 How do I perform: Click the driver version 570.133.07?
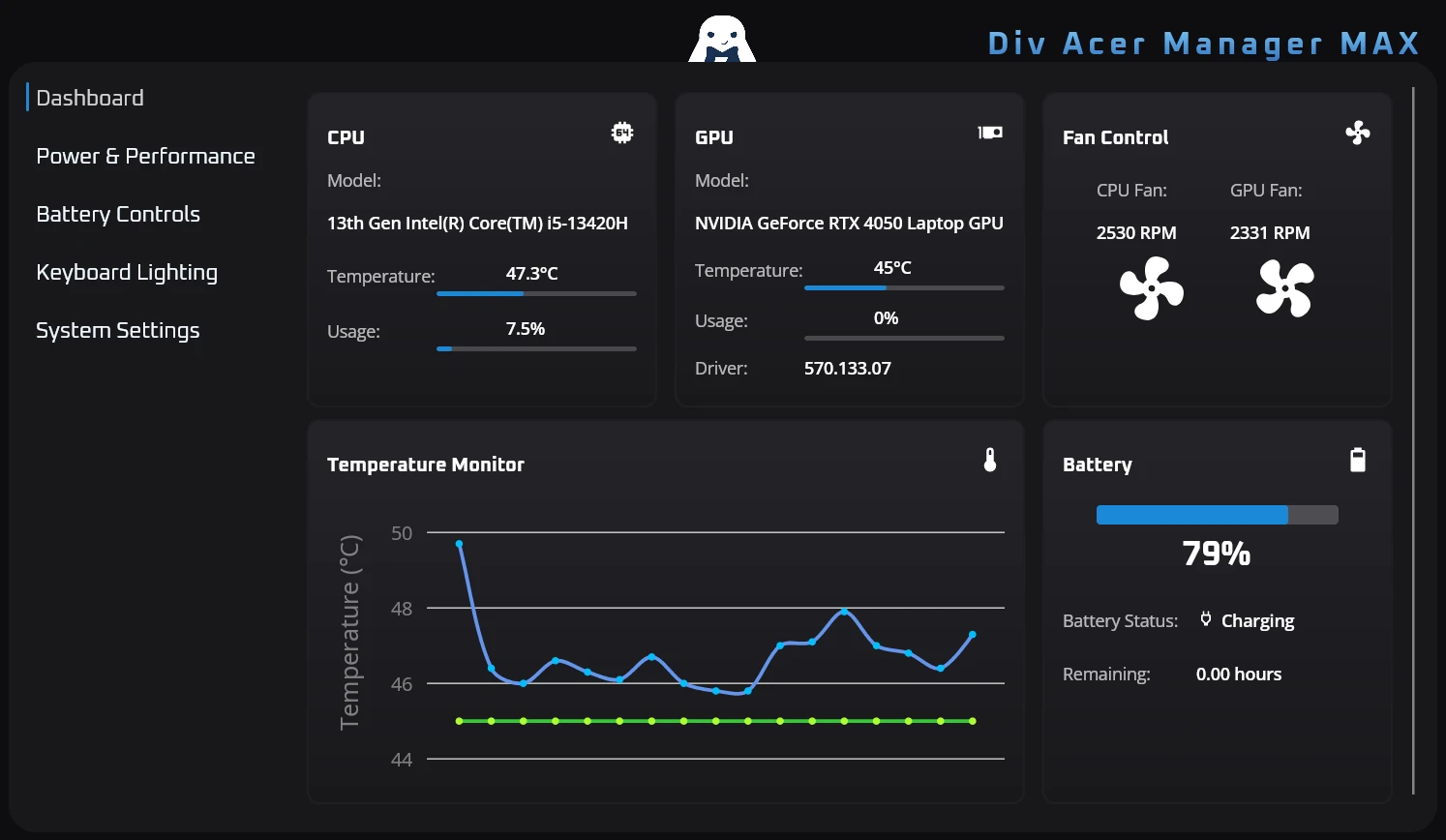click(848, 369)
